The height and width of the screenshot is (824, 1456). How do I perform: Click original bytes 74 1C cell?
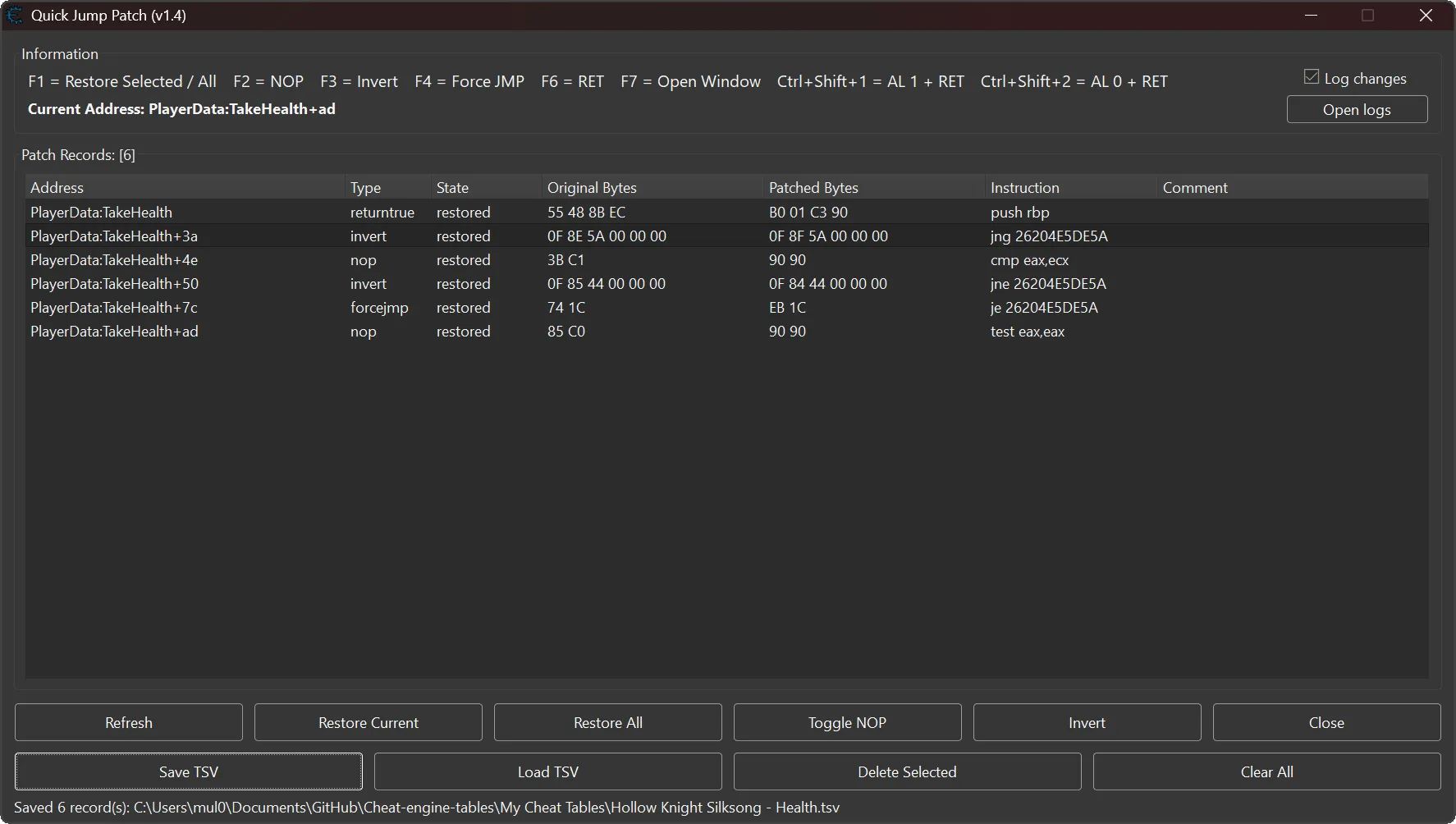point(566,308)
